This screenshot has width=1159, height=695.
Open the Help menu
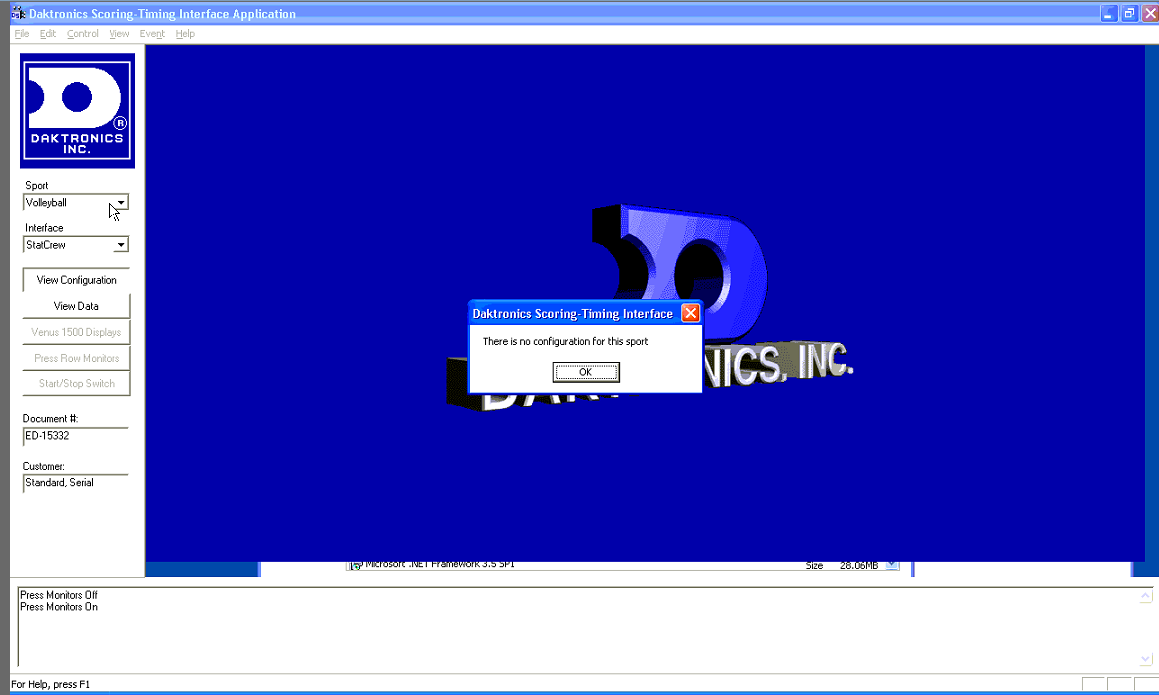pyautogui.click(x=185, y=34)
